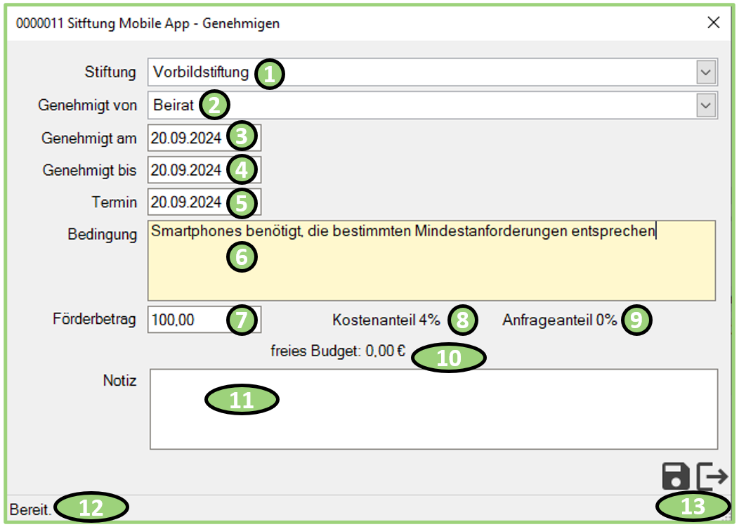Click the Anfrageanteil 0% label

pyautogui.click(x=560, y=320)
